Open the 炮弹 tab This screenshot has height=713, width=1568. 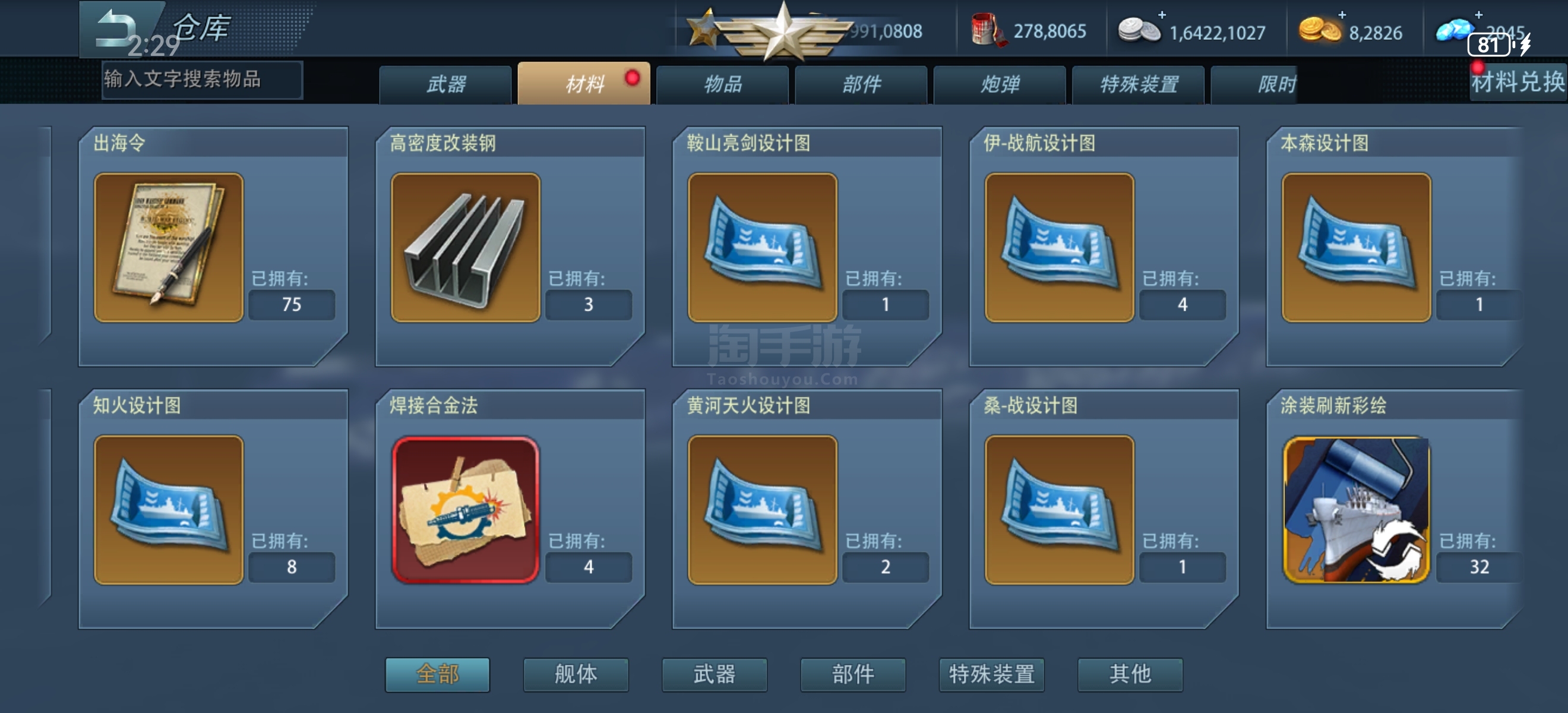pos(1000,84)
